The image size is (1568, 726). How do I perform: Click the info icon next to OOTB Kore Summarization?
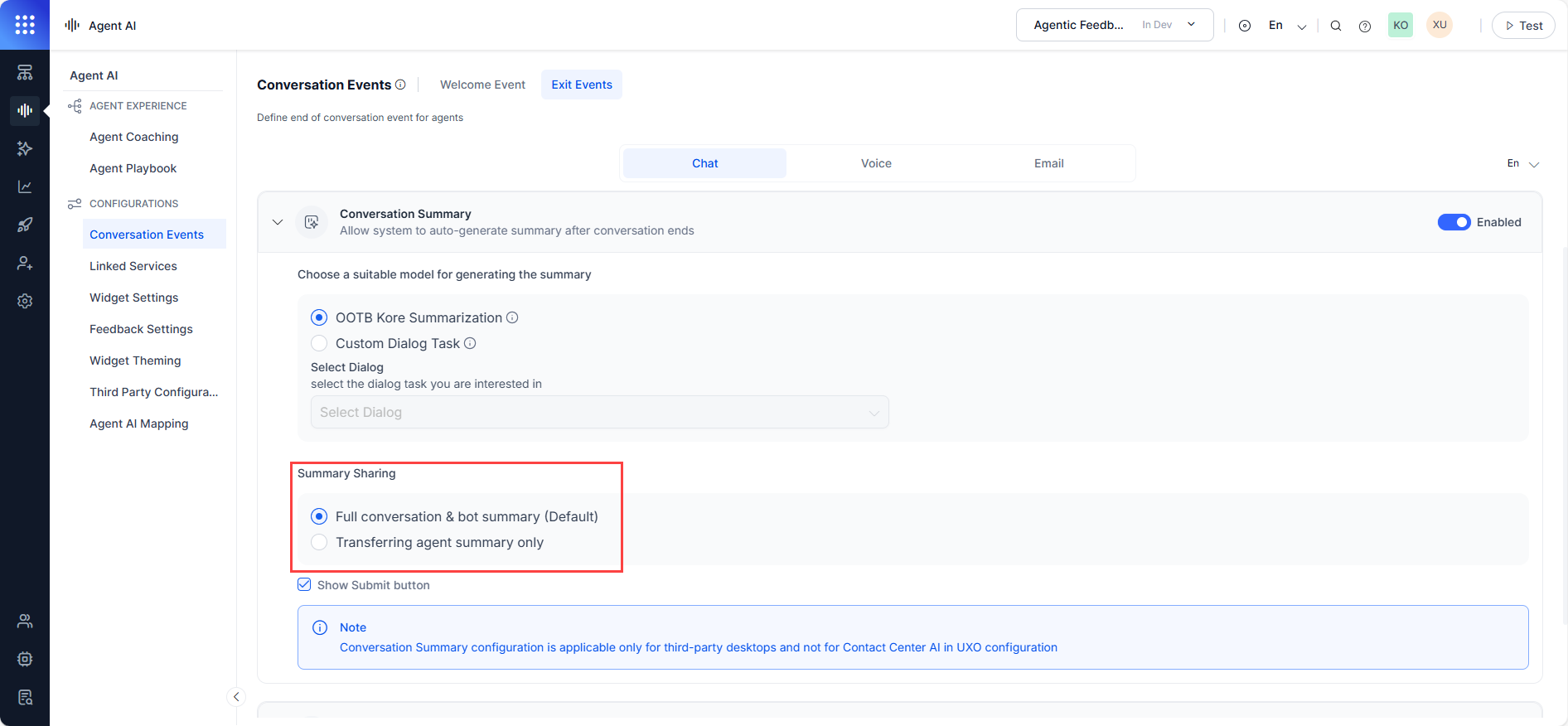point(512,317)
